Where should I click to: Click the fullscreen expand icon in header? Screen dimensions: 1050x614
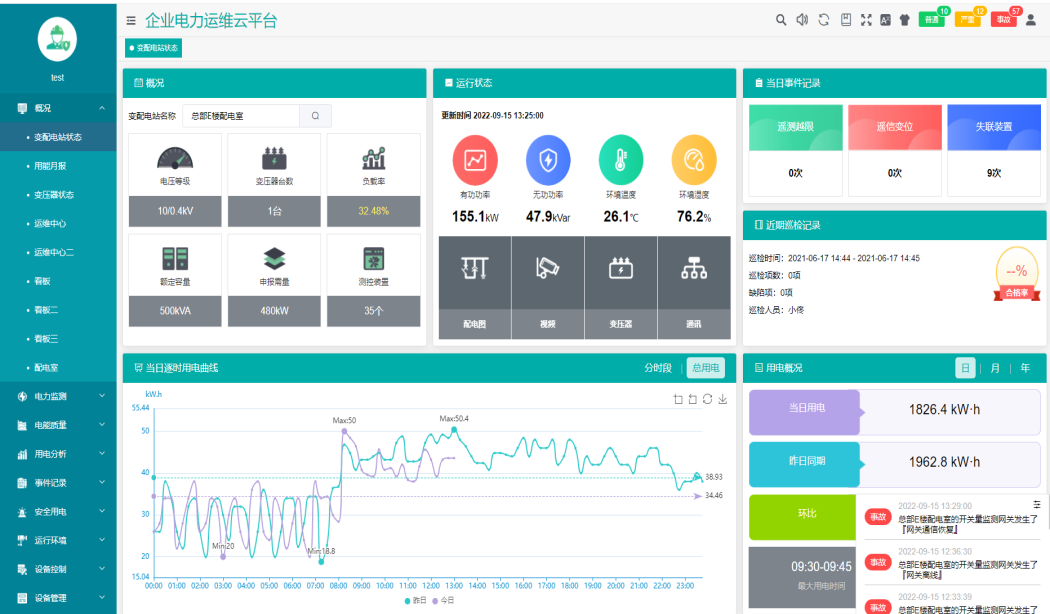866,20
